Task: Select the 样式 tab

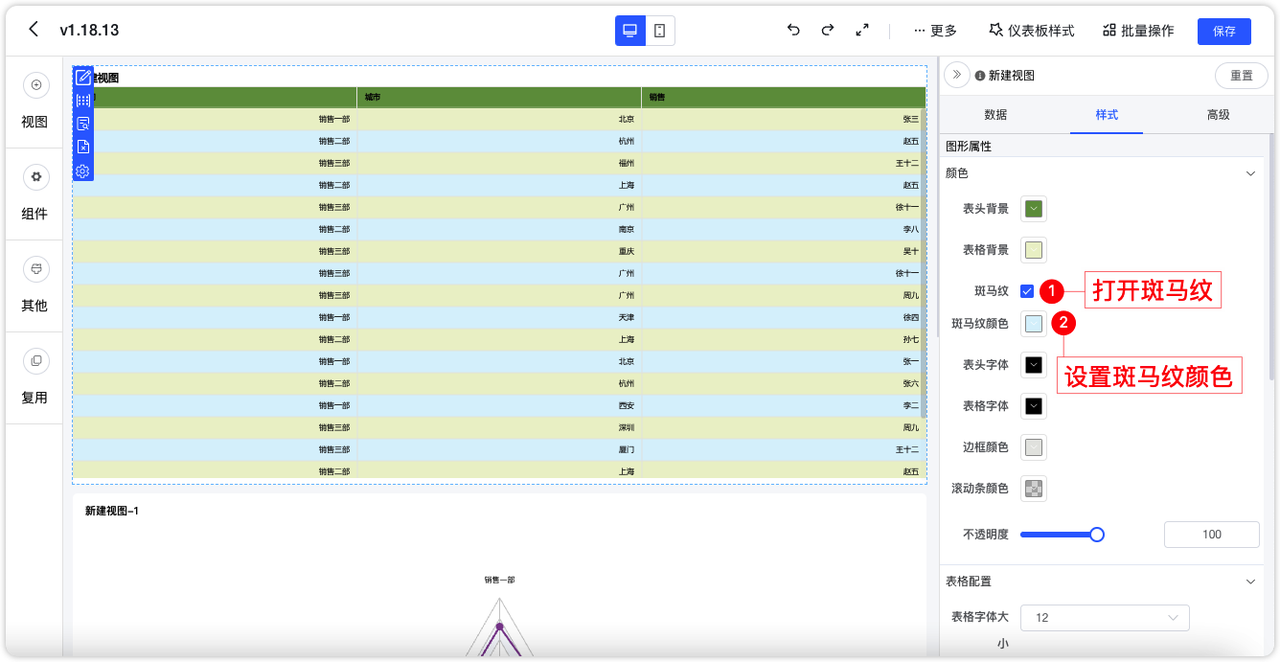Action: (x=1106, y=115)
